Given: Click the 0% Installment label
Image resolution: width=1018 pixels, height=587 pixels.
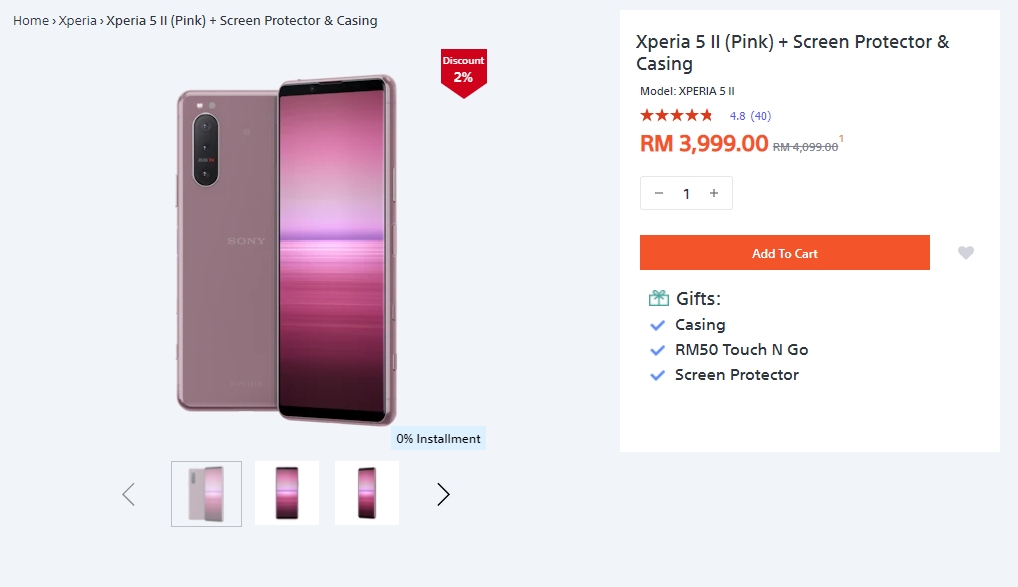Looking at the screenshot, I should click(438, 438).
